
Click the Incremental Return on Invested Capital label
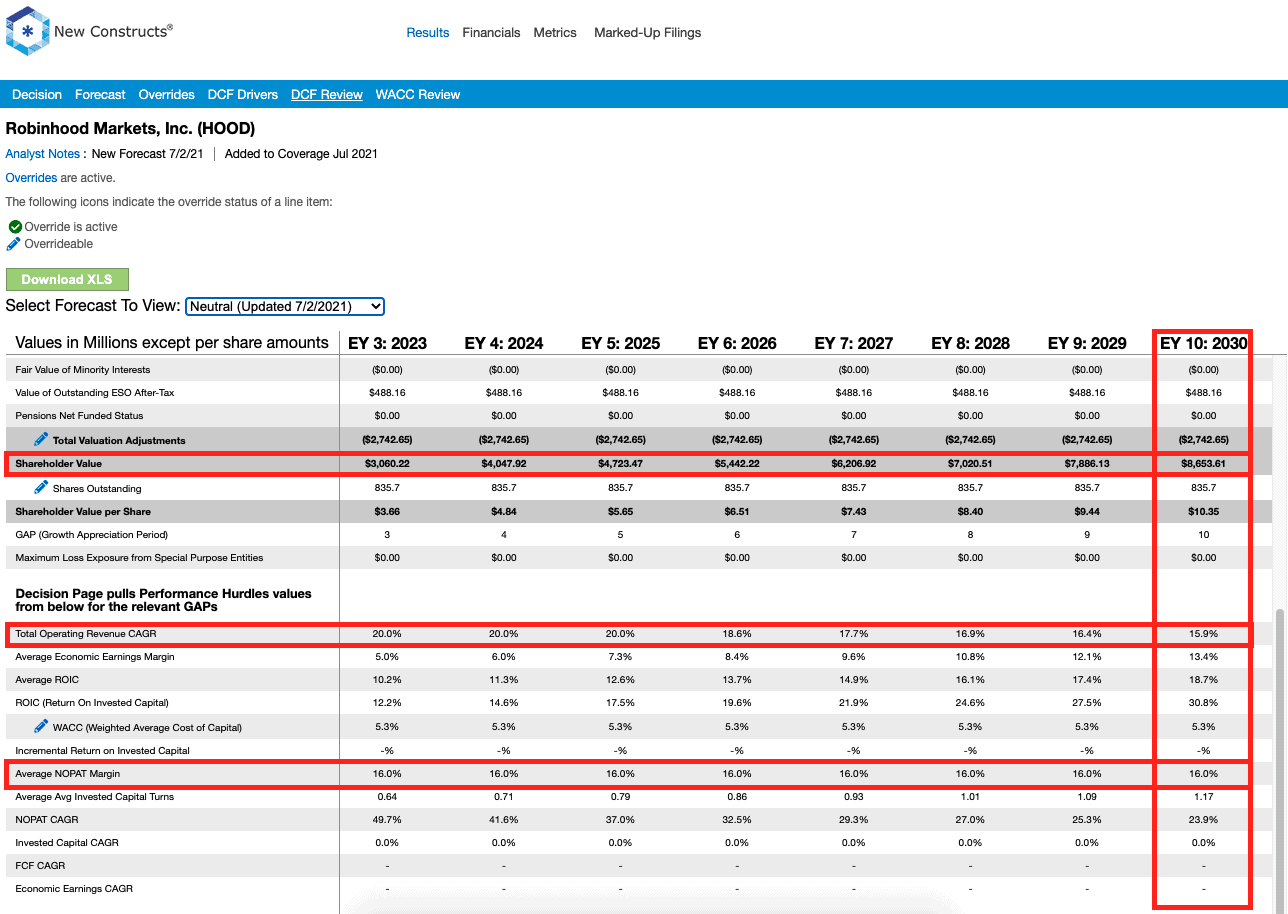102,750
